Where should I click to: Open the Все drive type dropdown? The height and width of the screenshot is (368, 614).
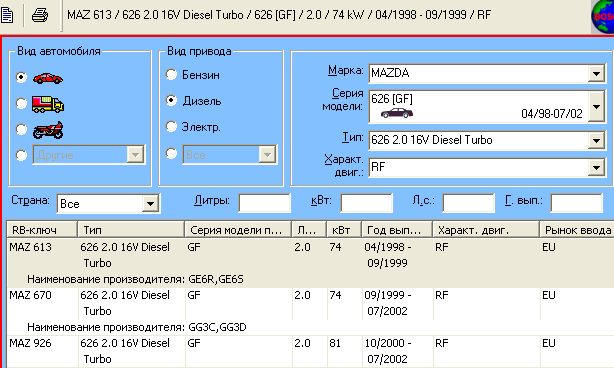(267, 155)
